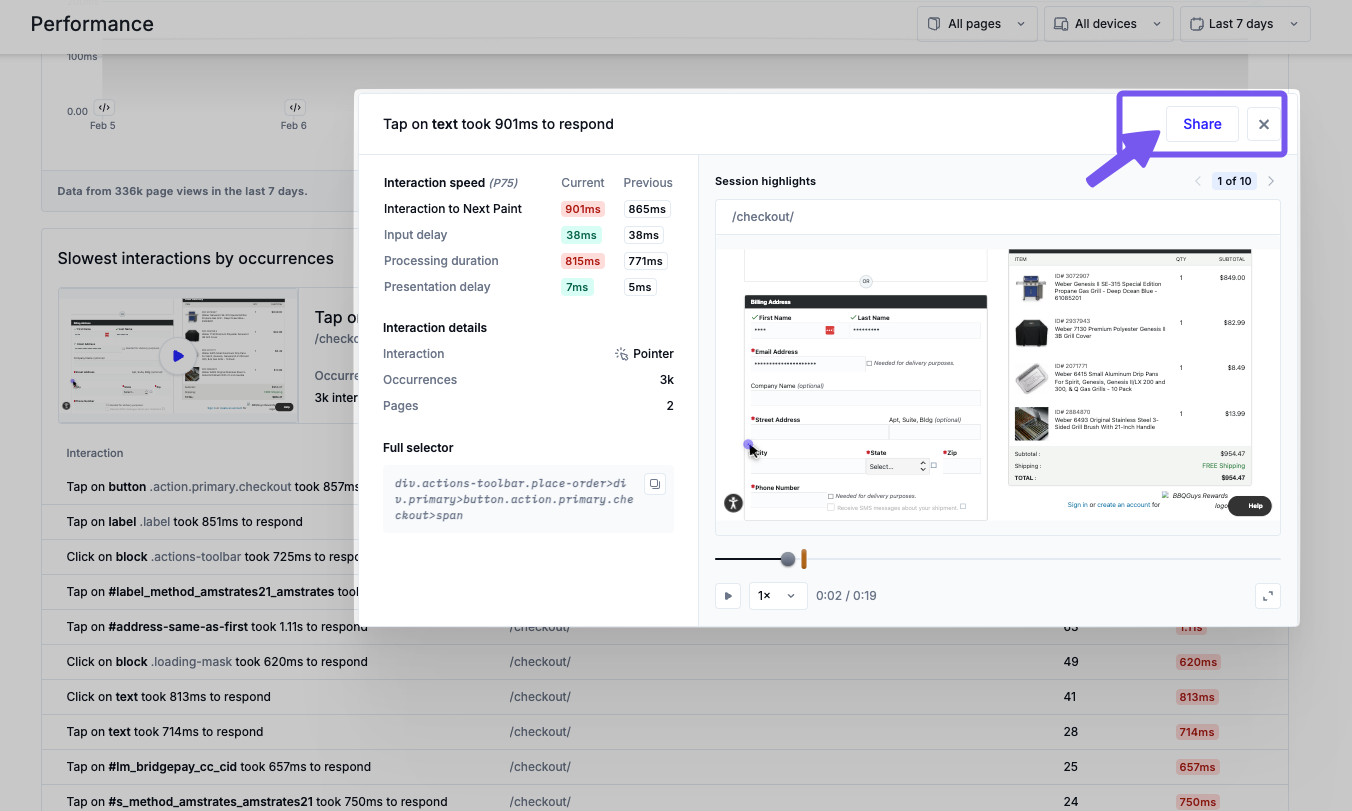This screenshot has width=1352, height=811.
Task: Select the row "Tap on #lm_bridgepay_cc_cid"
Action: click(664, 767)
